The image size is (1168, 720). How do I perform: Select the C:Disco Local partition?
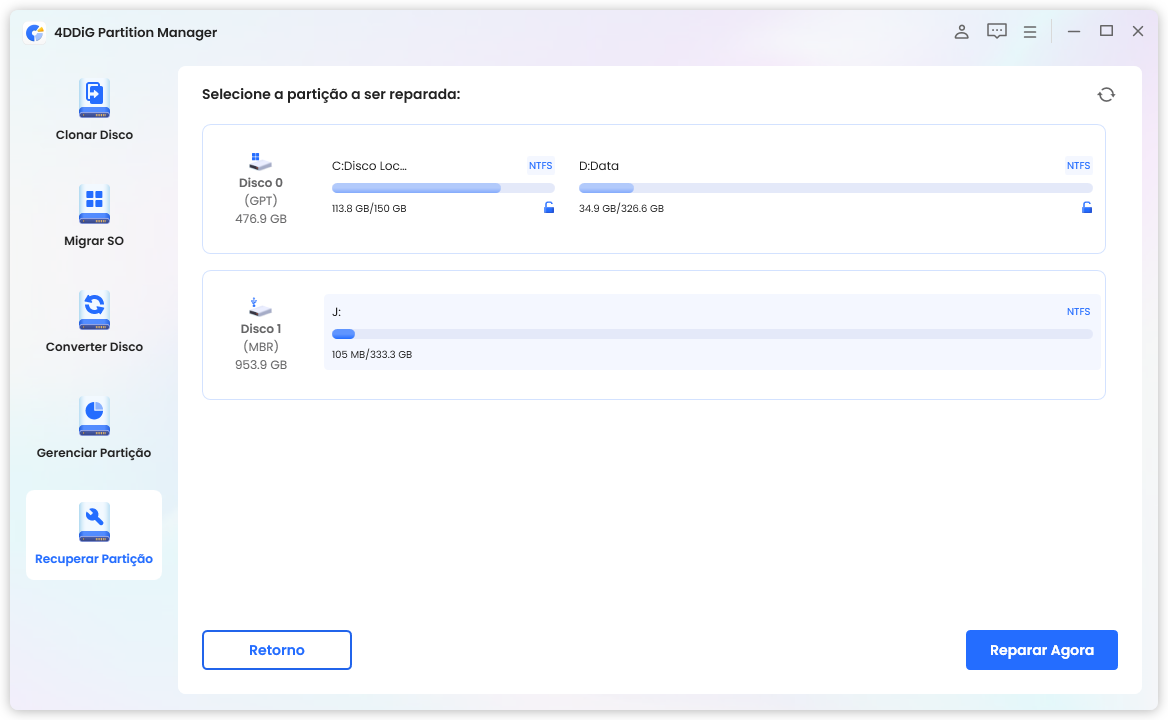[442, 187]
